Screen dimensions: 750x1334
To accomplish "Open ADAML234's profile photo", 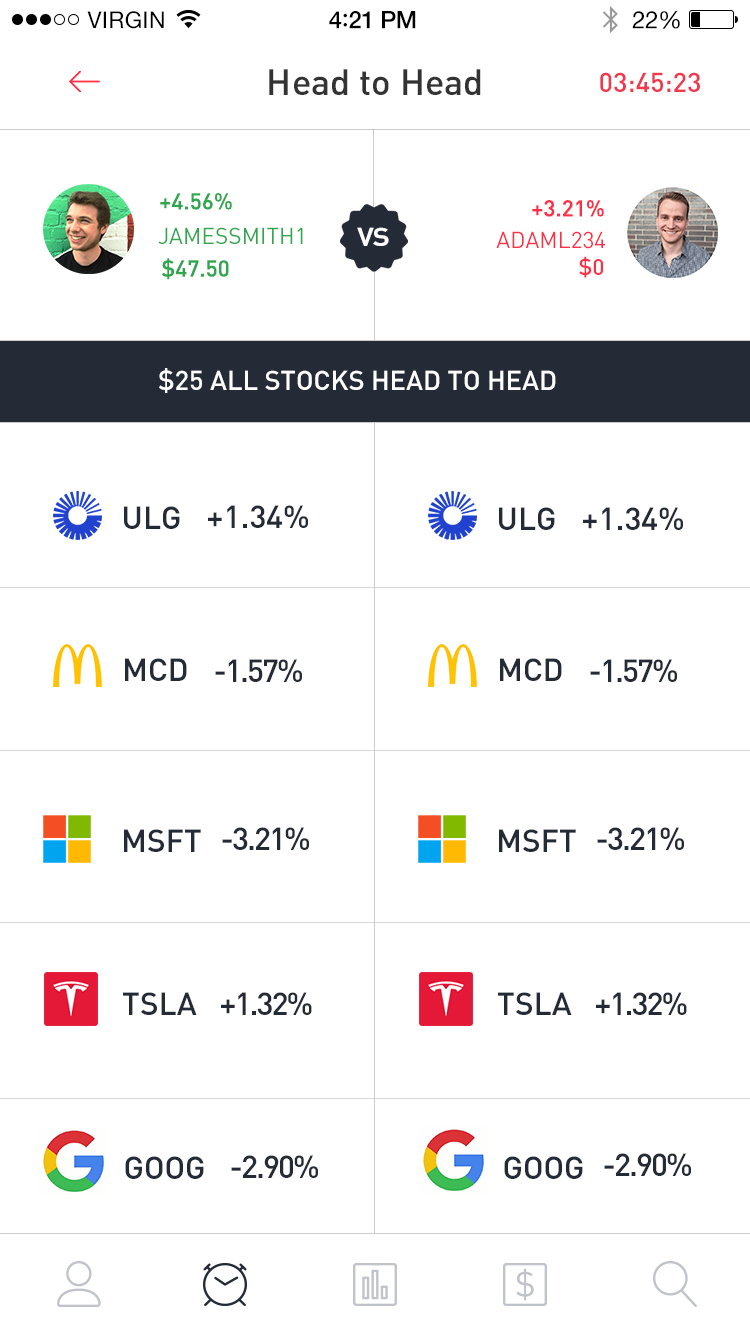I will click(672, 233).
